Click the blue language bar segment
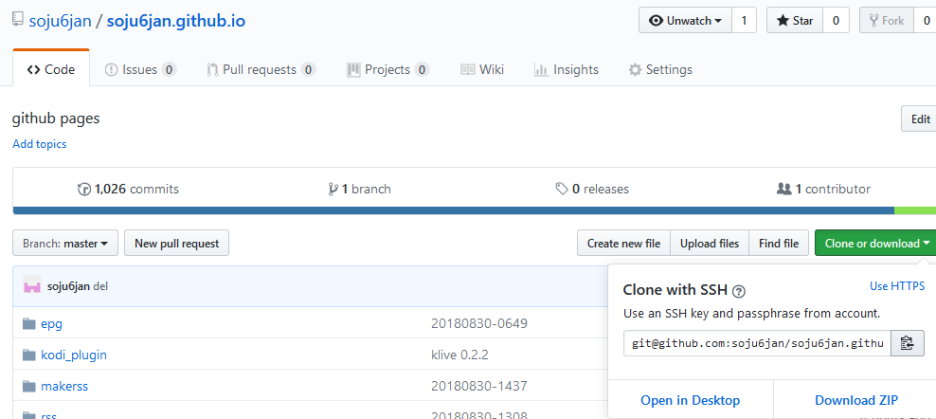This screenshot has height=419, width=936. [x=453, y=211]
